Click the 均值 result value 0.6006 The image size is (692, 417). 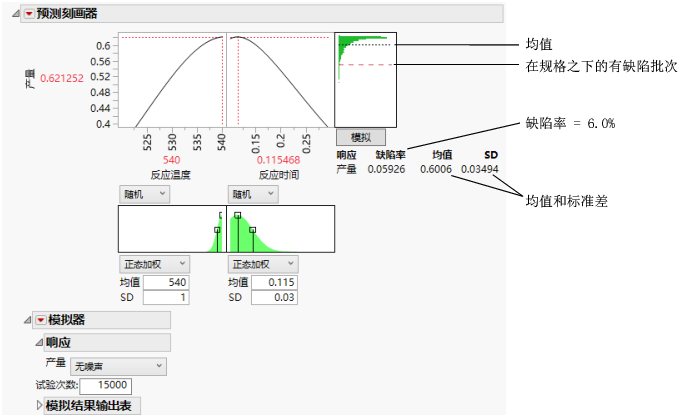pos(436,169)
